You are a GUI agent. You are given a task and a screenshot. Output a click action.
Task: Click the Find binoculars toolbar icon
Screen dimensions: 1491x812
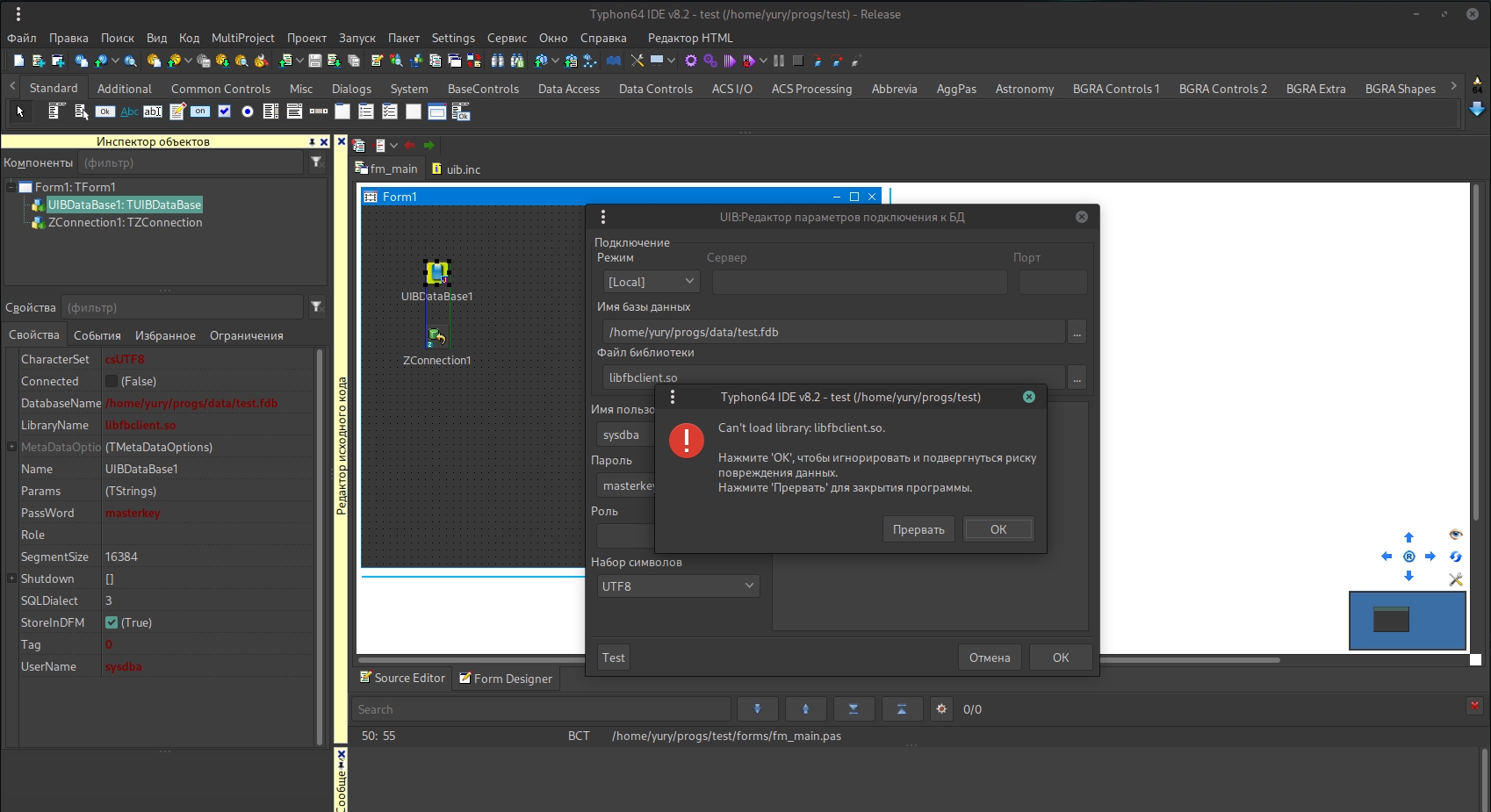click(x=498, y=61)
